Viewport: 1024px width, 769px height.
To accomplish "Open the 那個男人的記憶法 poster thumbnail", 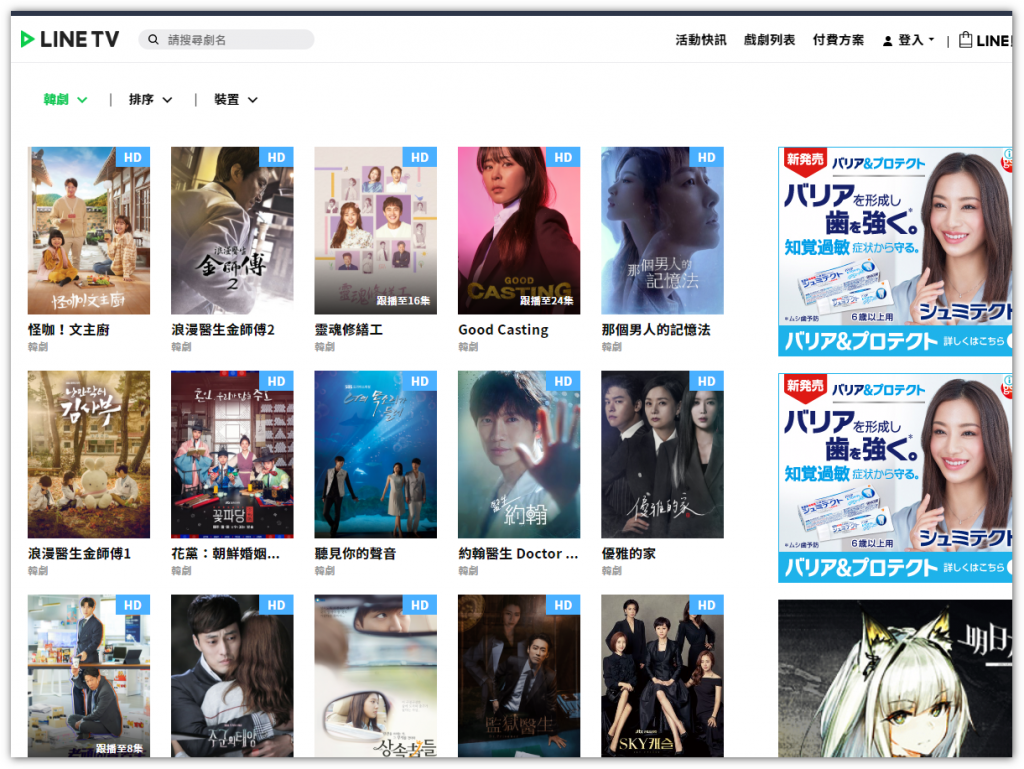I will pyautogui.click(x=662, y=230).
